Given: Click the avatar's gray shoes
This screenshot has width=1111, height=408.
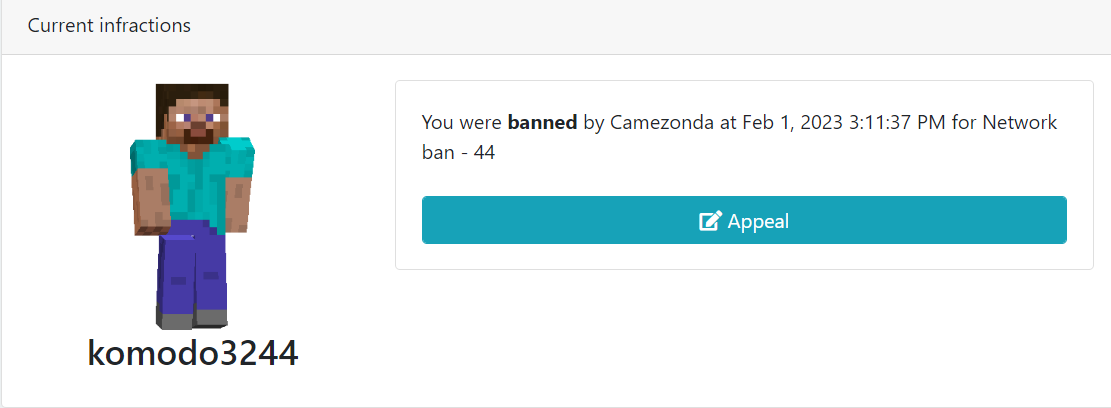Looking at the screenshot, I should 193,319.
